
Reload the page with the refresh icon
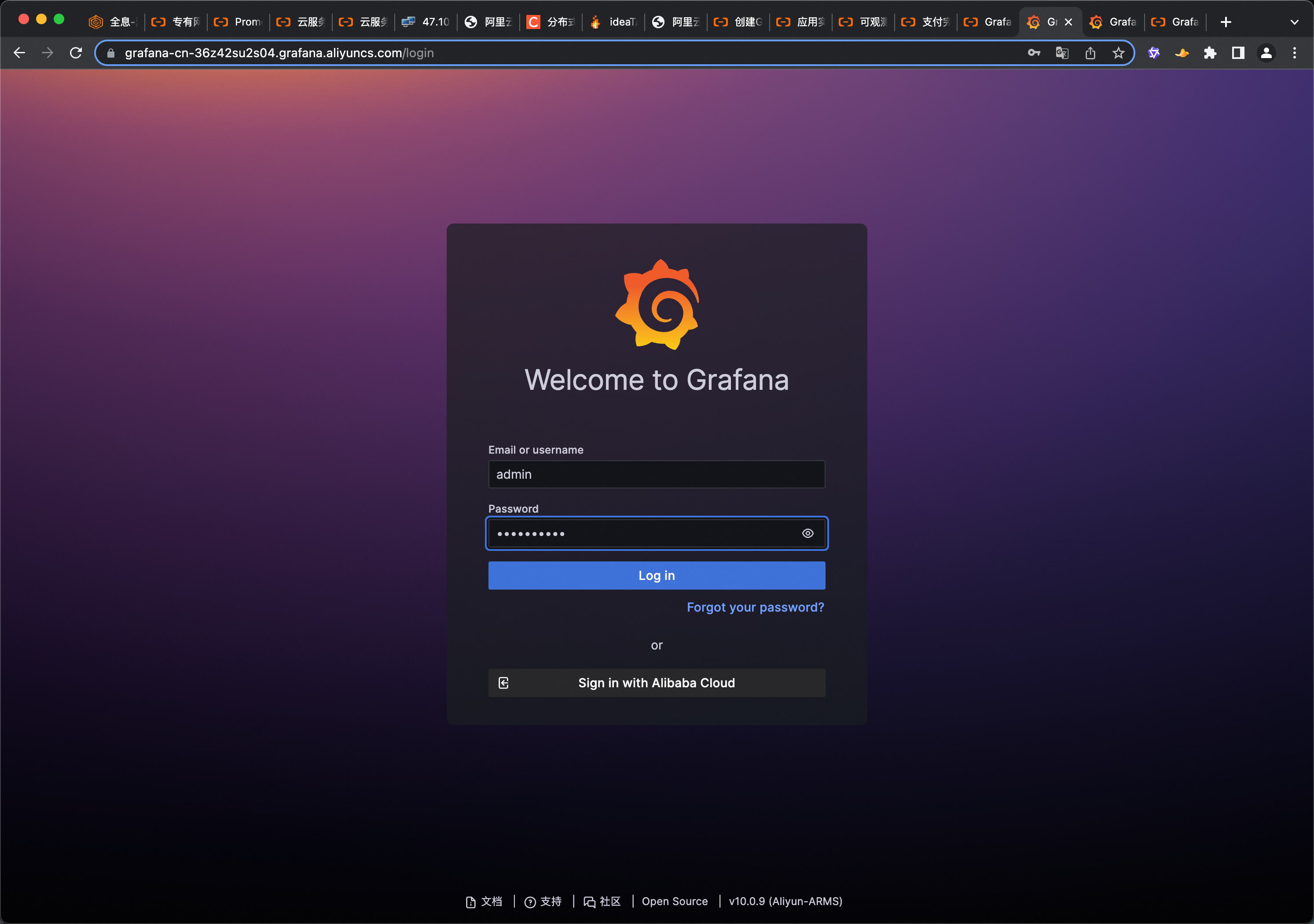point(76,53)
